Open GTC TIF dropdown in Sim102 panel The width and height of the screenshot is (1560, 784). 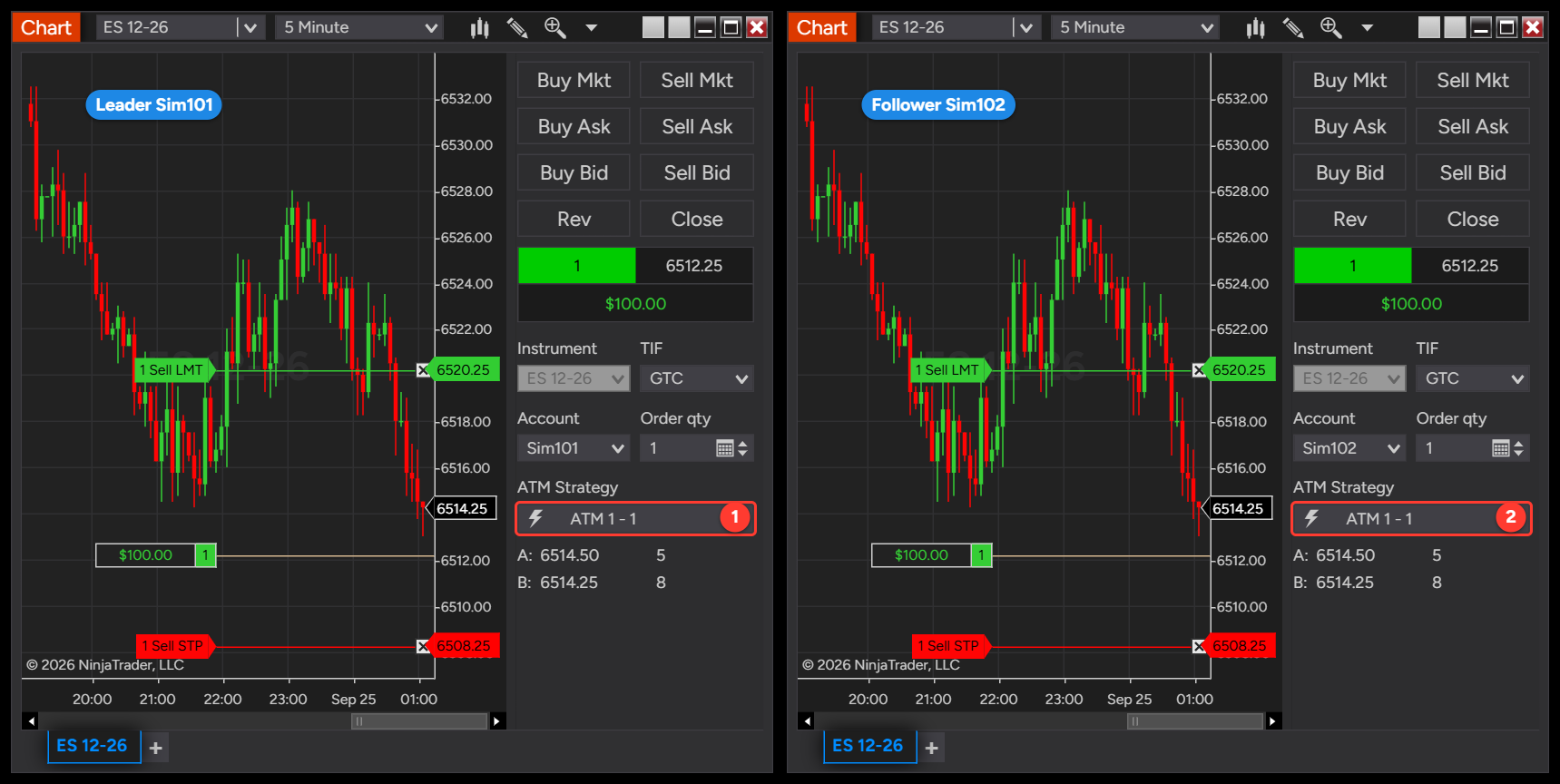(x=1473, y=378)
